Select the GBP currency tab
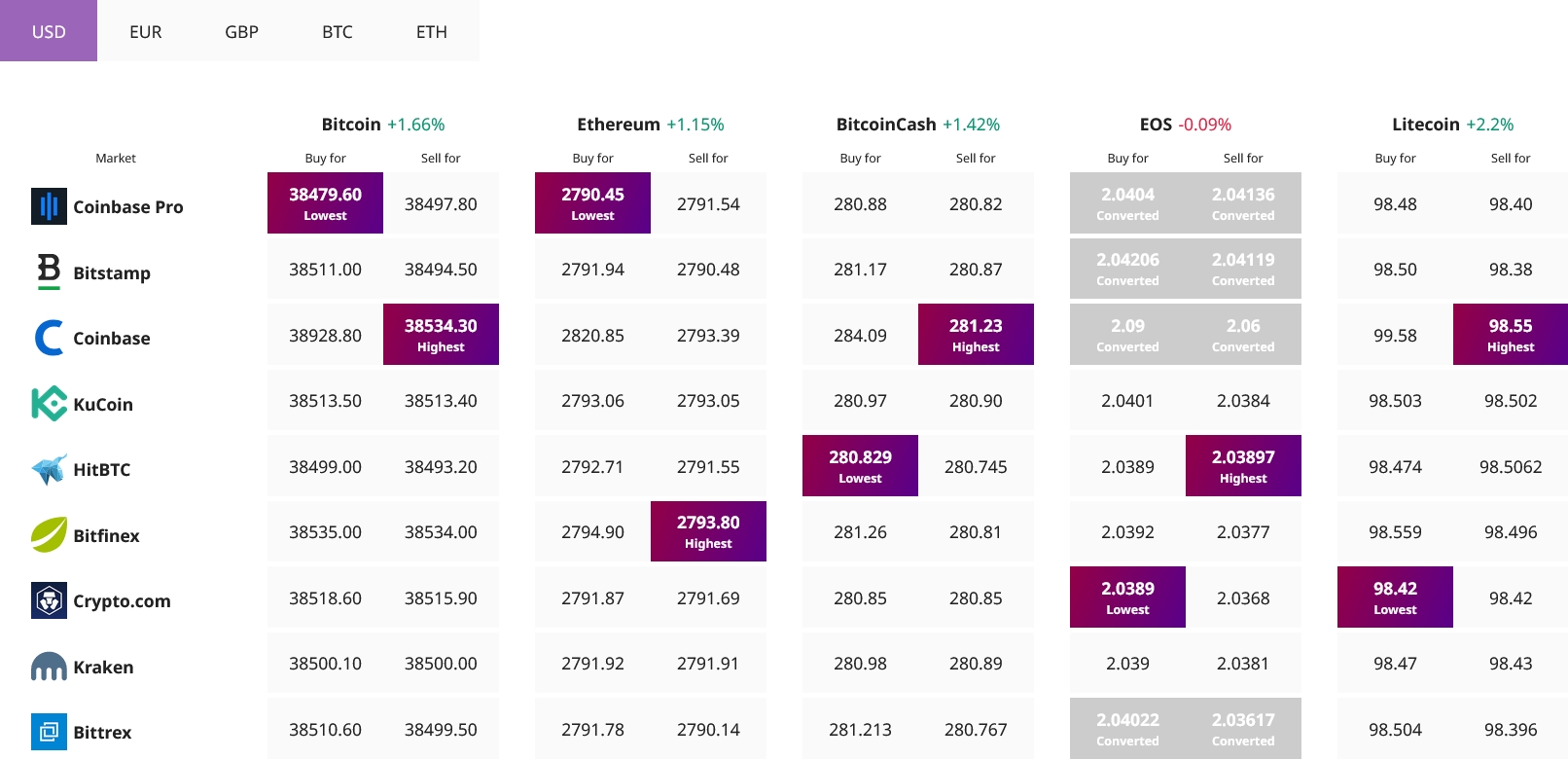This screenshot has width=1568, height=760. [241, 31]
